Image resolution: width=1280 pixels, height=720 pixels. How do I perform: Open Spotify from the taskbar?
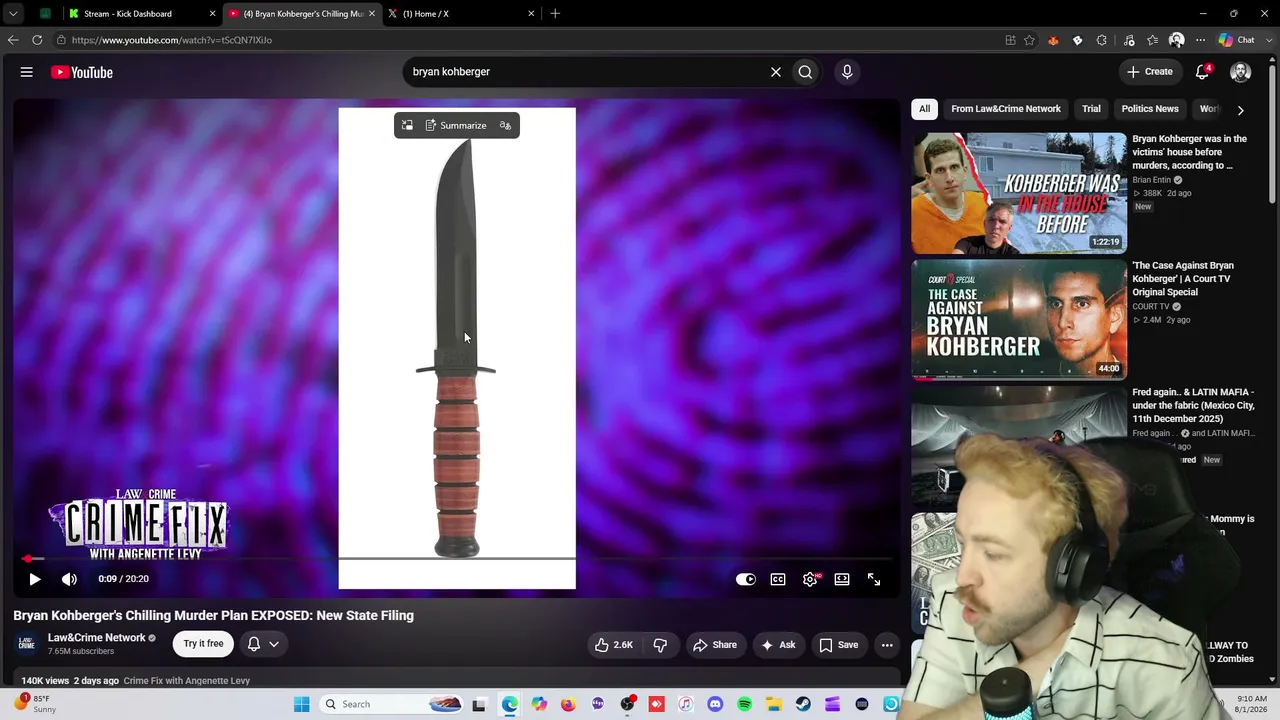pos(744,704)
